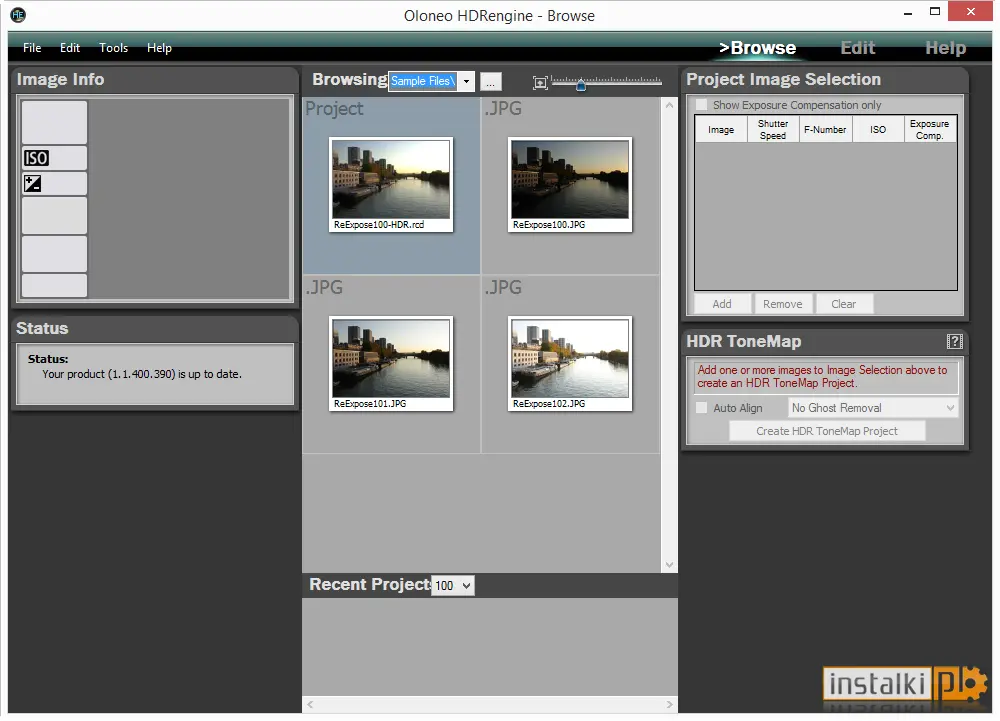The width and height of the screenshot is (1000, 721).
Task: Click the Shutter Speed column header
Action: (773, 129)
